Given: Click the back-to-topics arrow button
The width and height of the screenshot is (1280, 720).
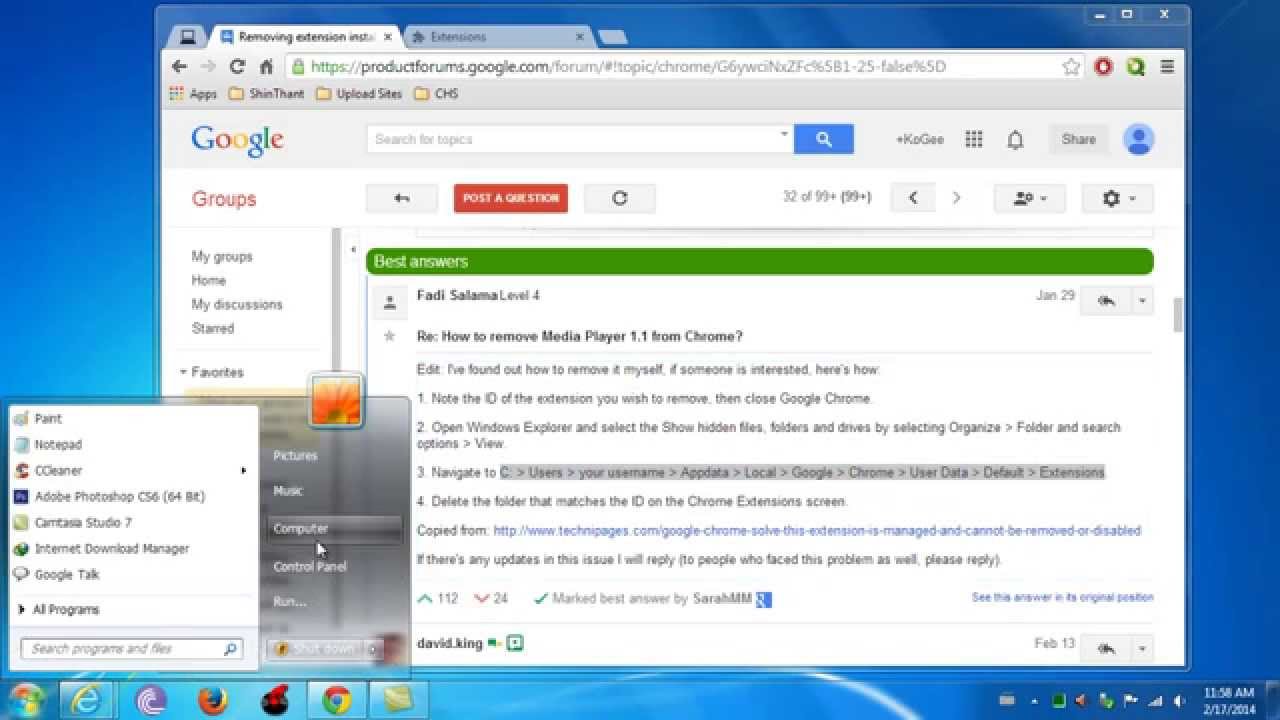Looking at the screenshot, I should click(402, 198).
